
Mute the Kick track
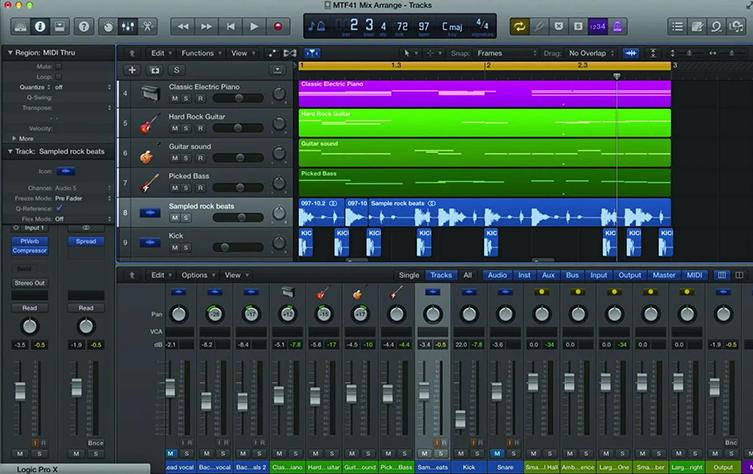tap(175, 247)
